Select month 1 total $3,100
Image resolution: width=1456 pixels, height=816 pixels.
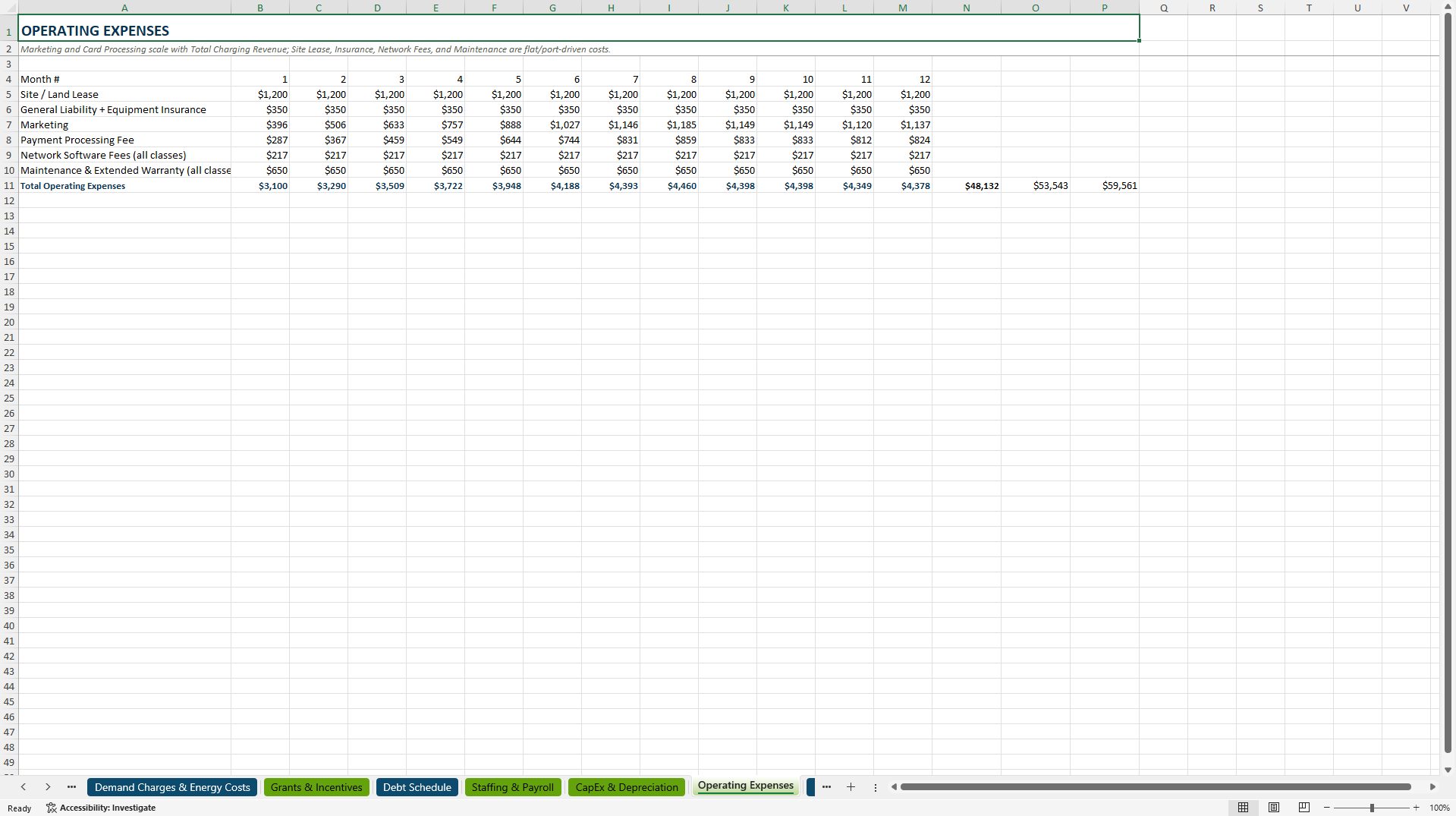tap(260, 185)
